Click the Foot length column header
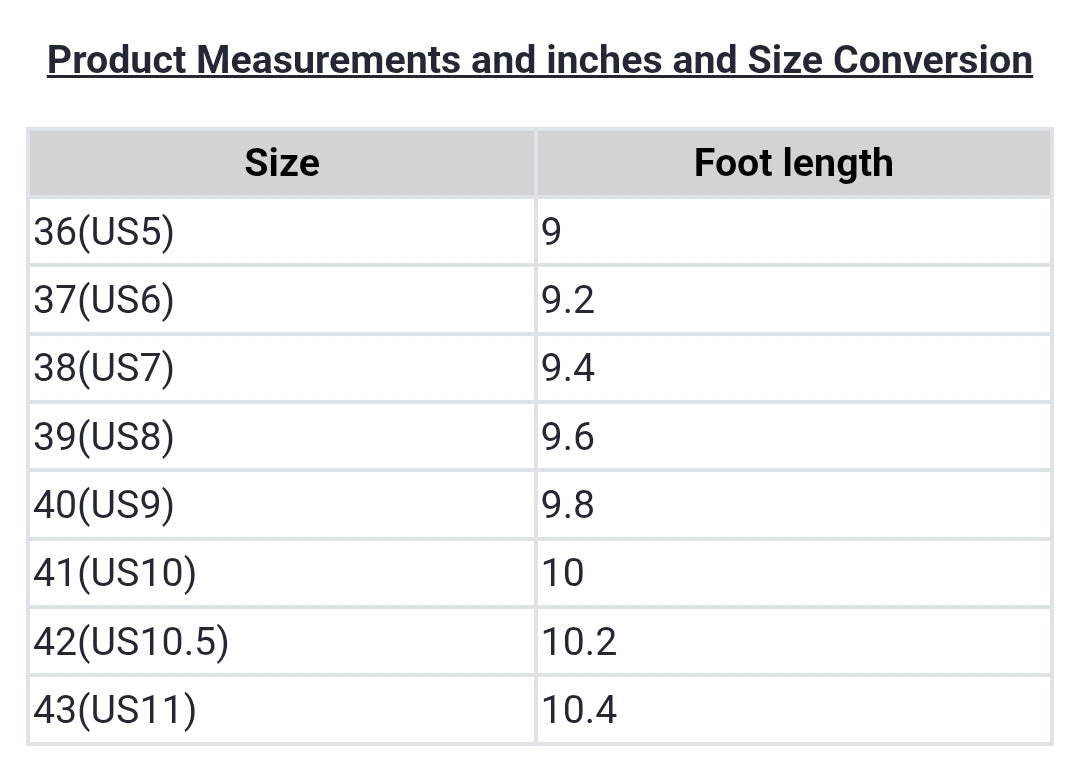The width and height of the screenshot is (1080, 776). click(x=793, y=163)
